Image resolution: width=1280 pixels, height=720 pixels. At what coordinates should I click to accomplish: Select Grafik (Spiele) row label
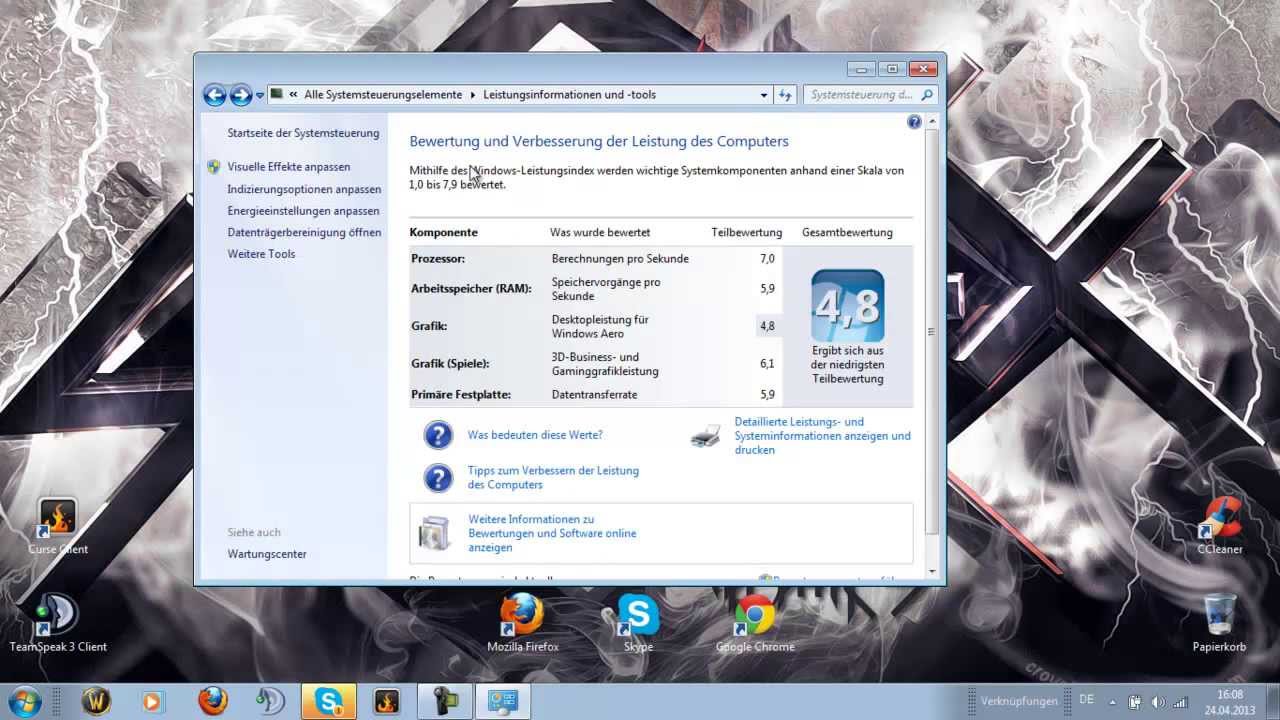click(x=450, y=364)
